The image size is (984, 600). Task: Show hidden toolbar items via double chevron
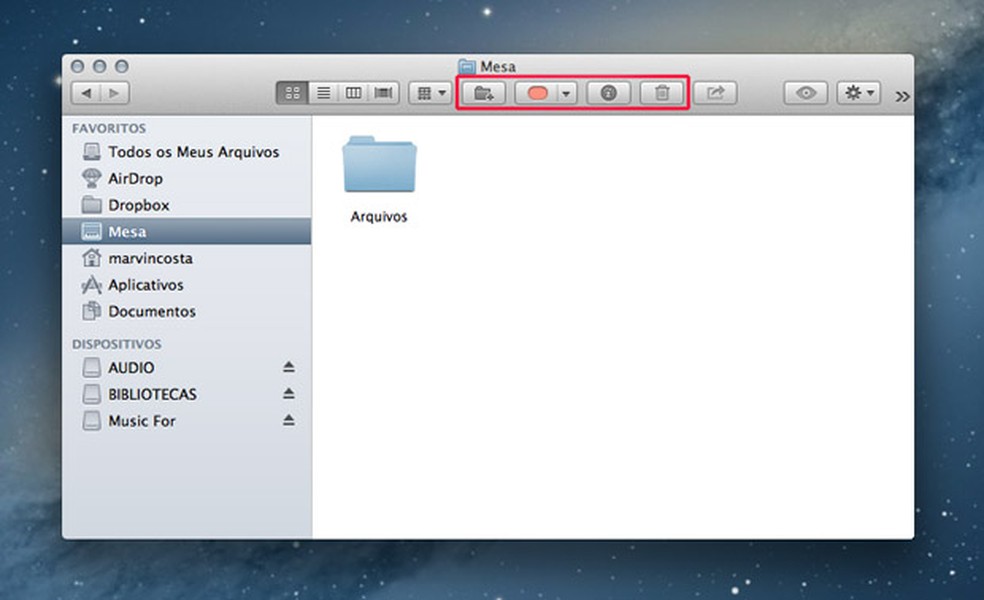902,96
